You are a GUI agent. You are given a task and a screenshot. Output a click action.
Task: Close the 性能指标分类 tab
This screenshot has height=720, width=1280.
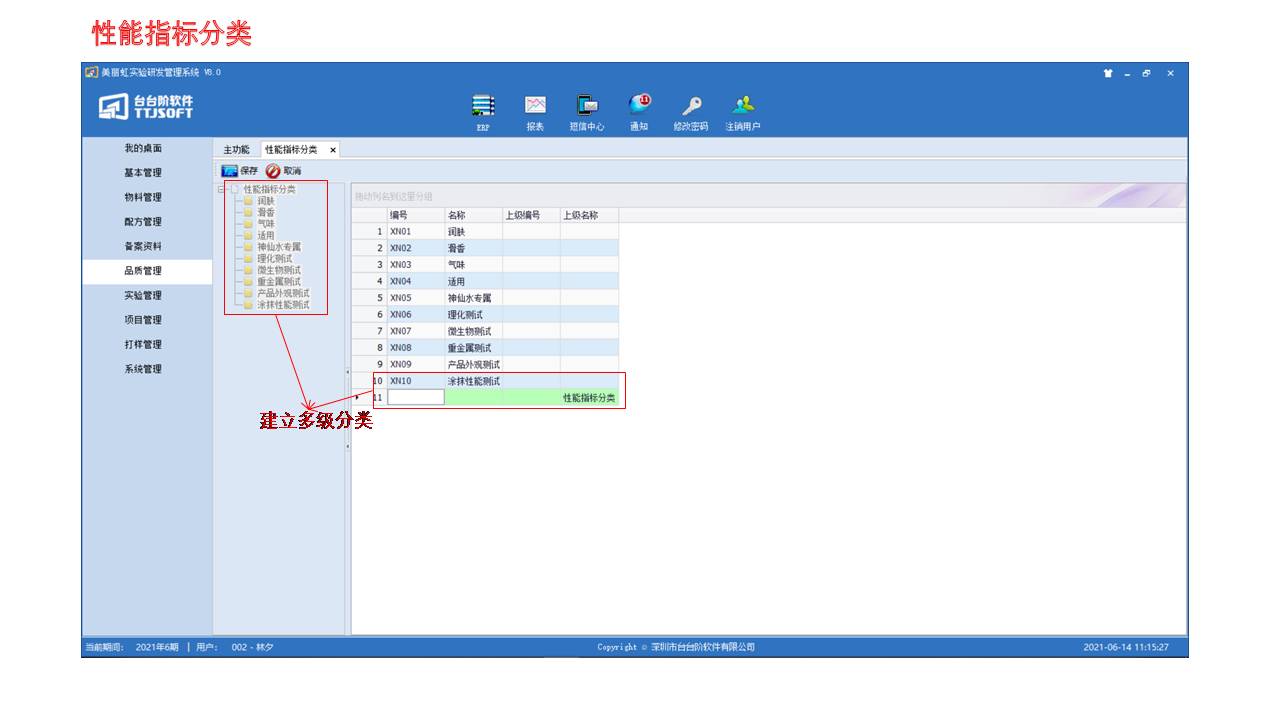click(333, 150)
